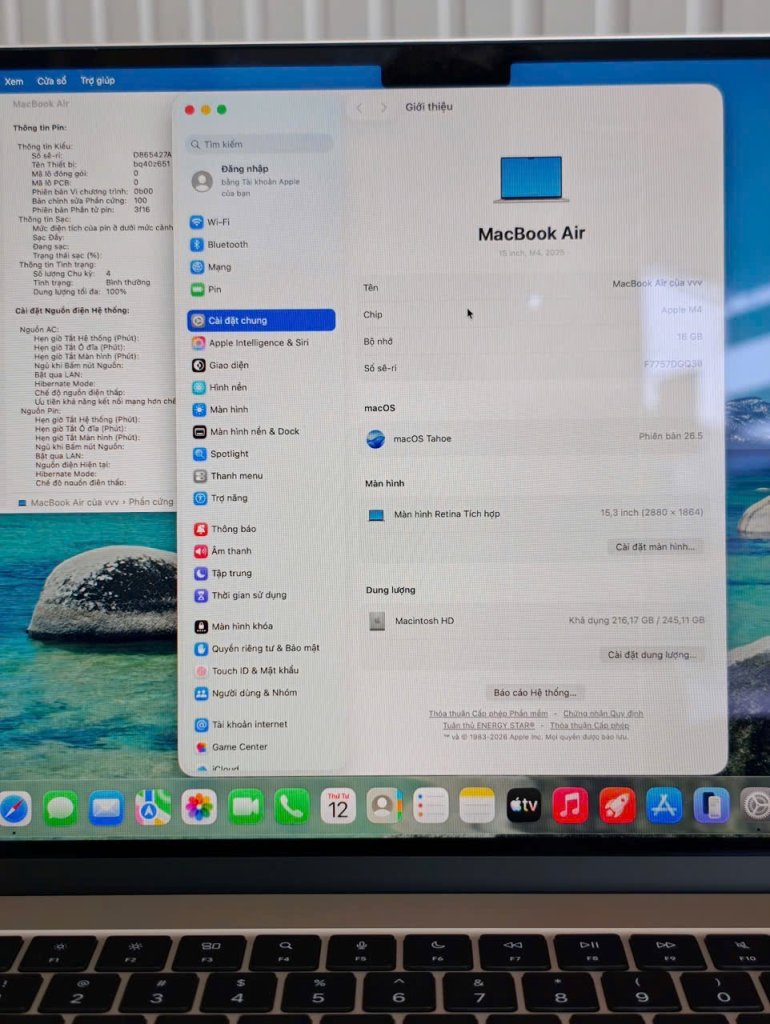This screenshot has height=1024, width=770.
Task: Click the macOS Tahoe version row
Action: pyautogui.click(x=534, y=438)
